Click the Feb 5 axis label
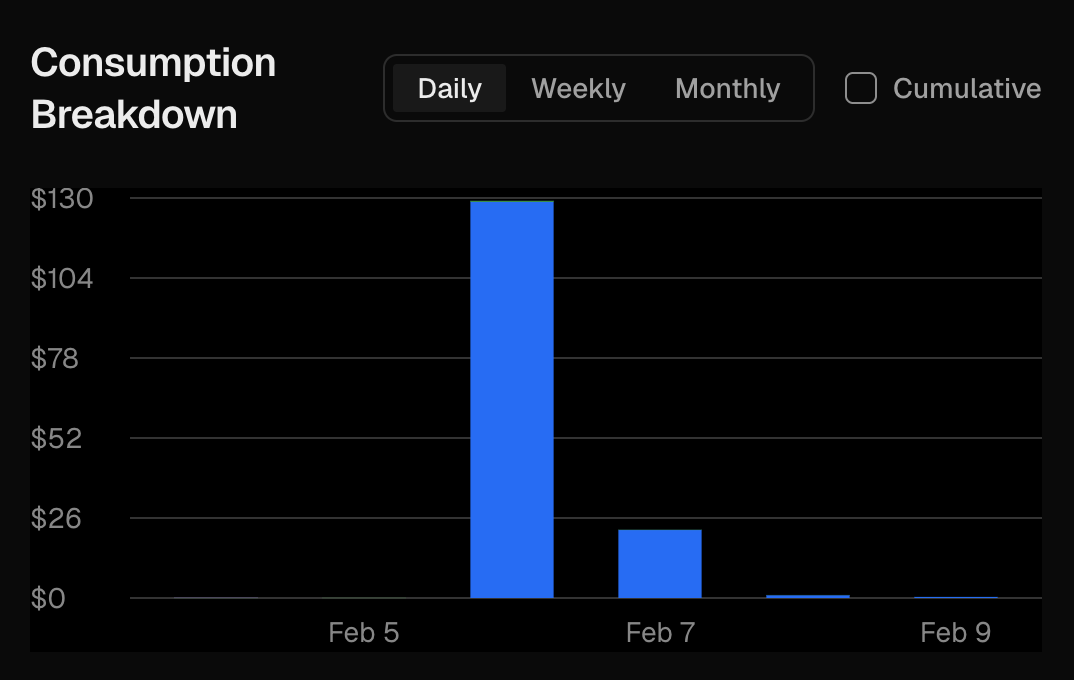The image size is (1074, 680). pos(364,632)
